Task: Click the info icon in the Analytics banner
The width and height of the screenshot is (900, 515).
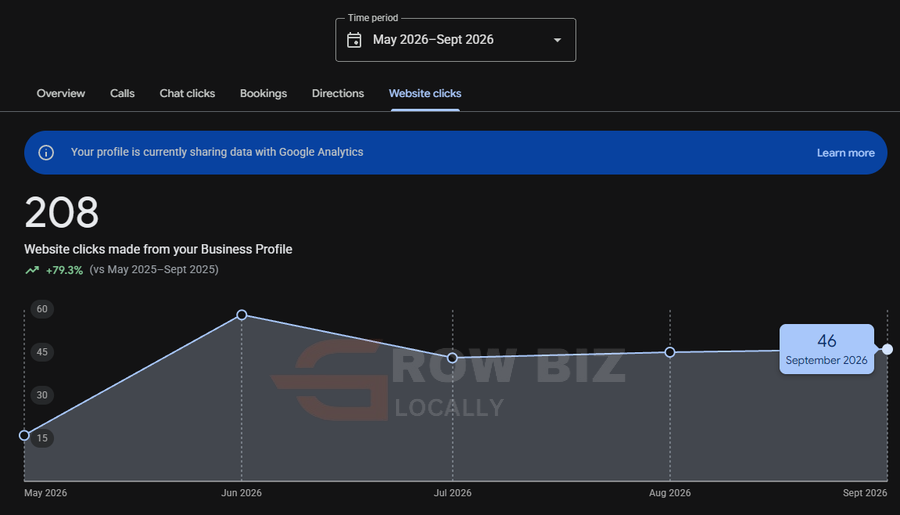Action: (46, 153)
